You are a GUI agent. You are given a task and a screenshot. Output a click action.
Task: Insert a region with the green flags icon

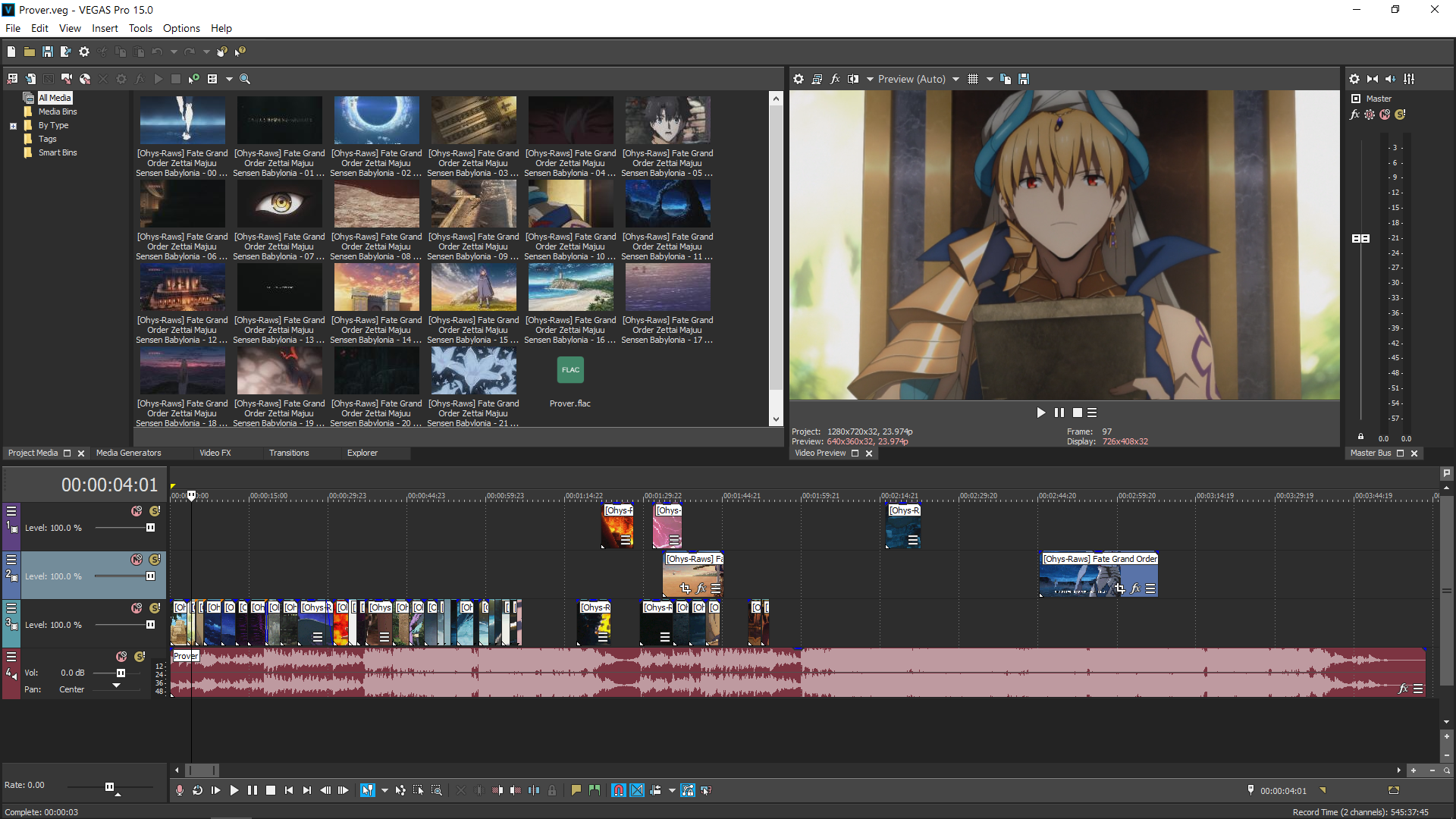point(595,790)
